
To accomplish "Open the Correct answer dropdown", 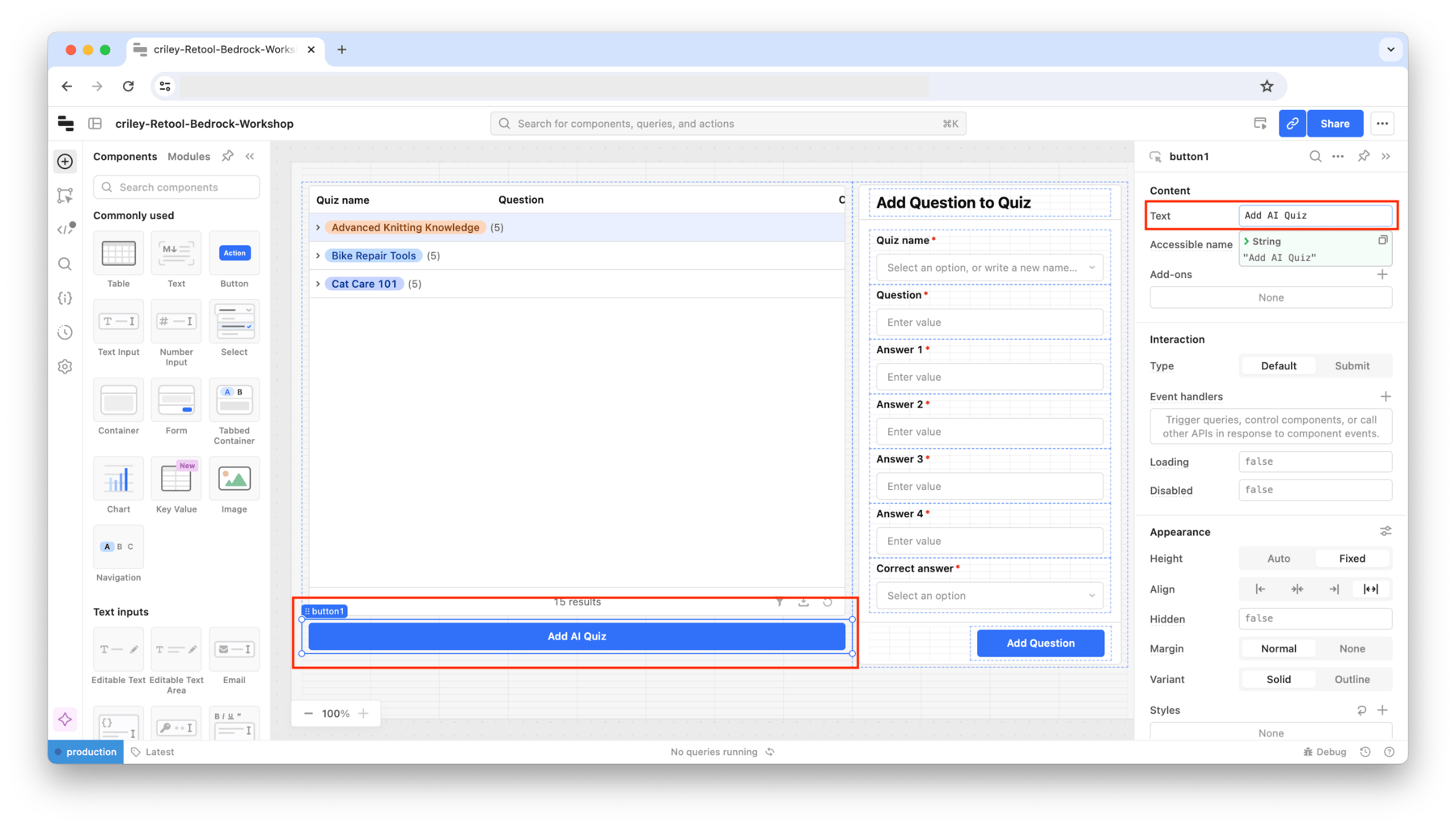I will coord(989,596).
